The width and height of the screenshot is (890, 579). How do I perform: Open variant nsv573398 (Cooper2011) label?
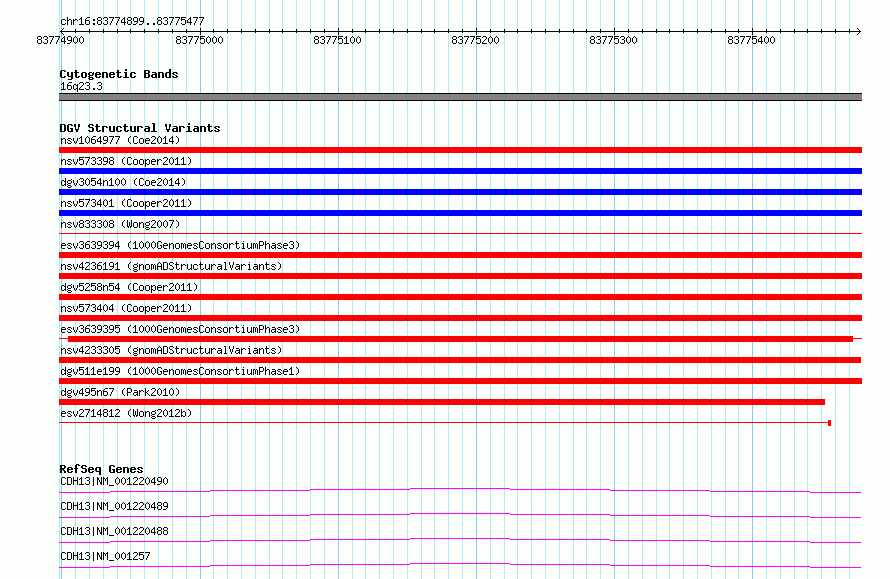point(126,161)
